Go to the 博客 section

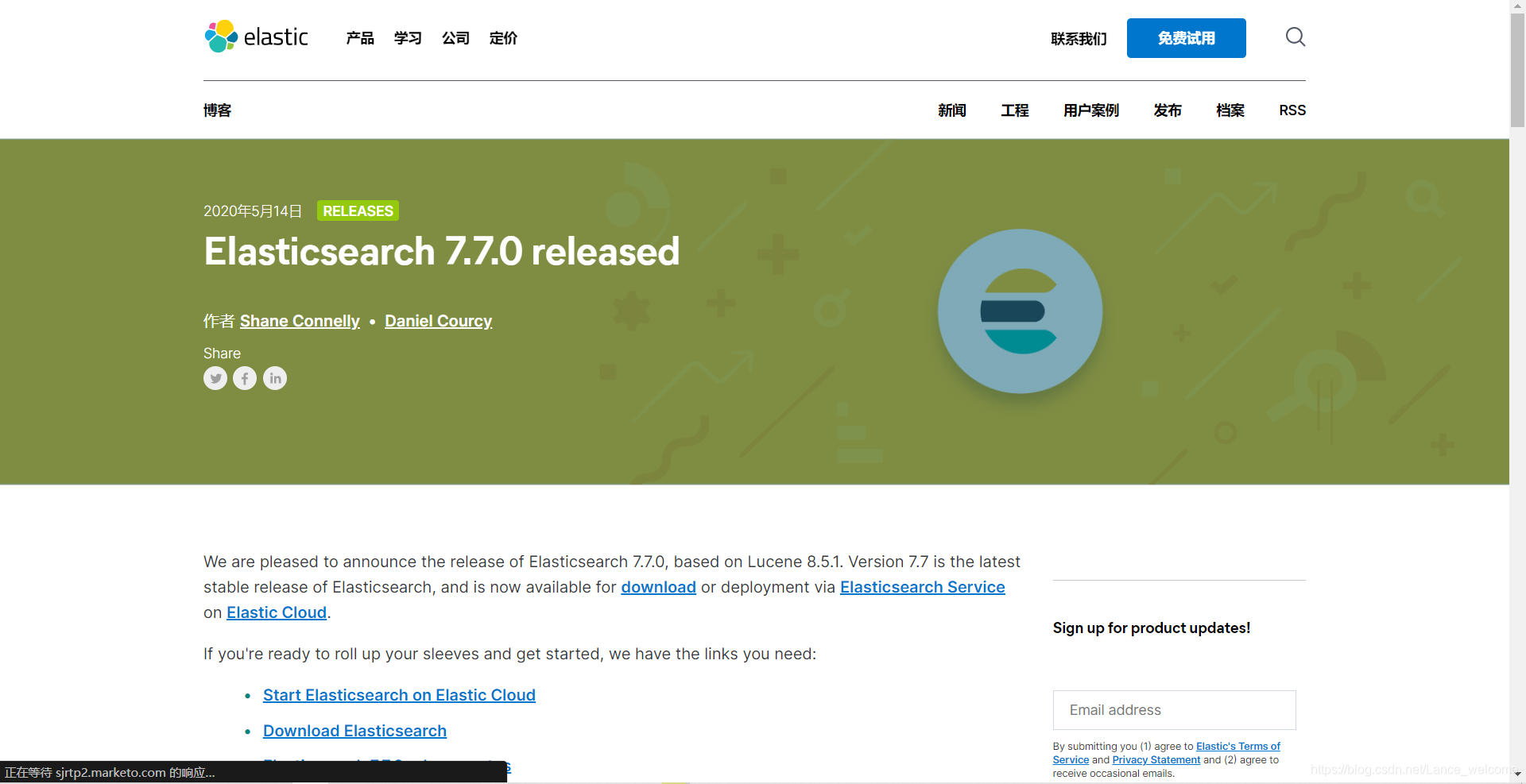point(217,110)
